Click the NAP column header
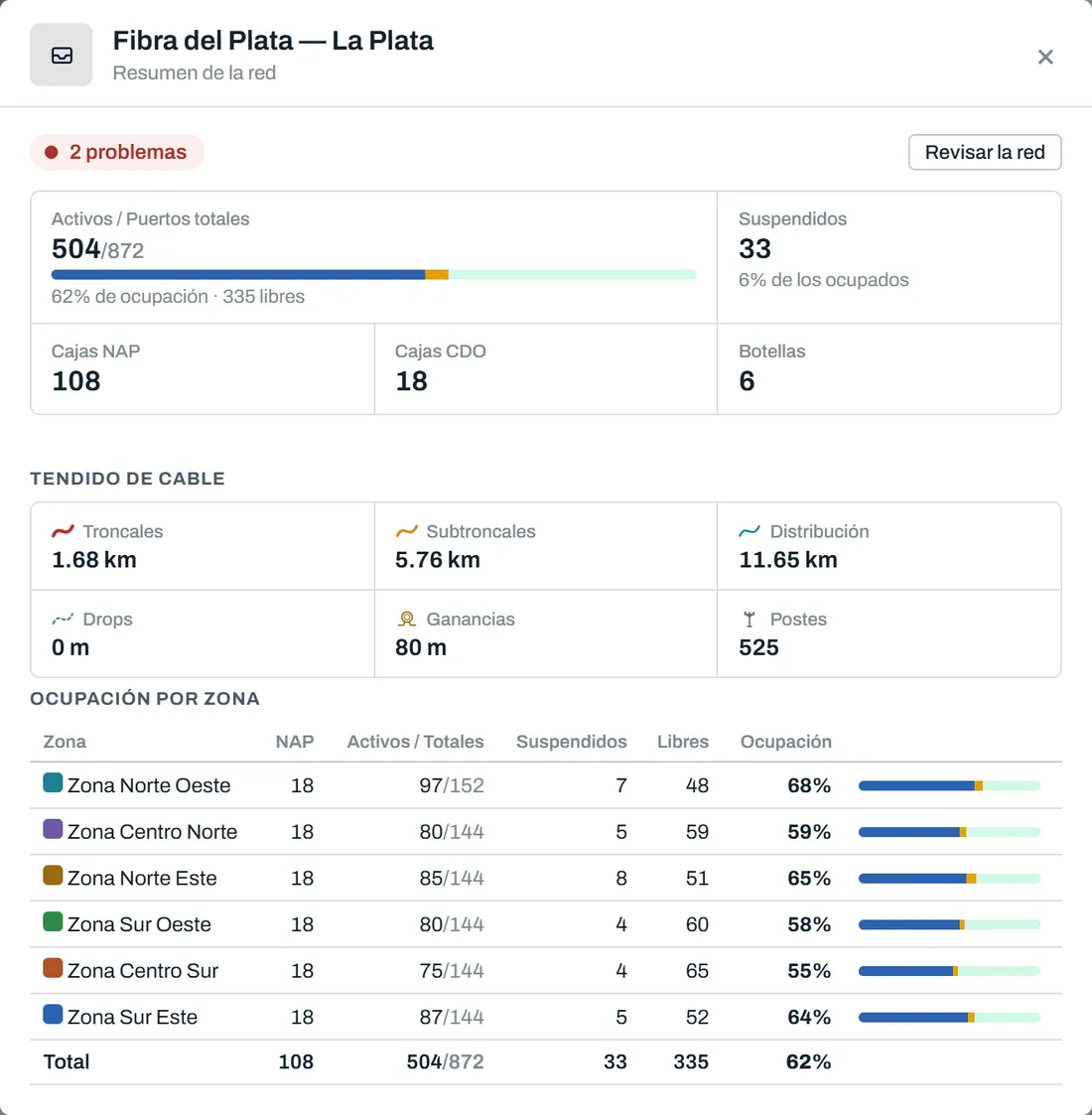1092x1115 pixels. pos(294,742)
